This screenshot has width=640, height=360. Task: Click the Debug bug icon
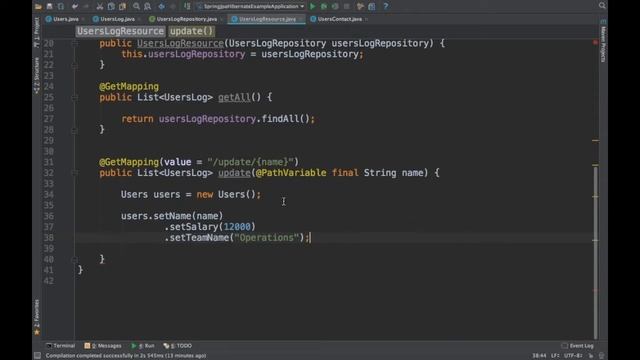point(324,6)
